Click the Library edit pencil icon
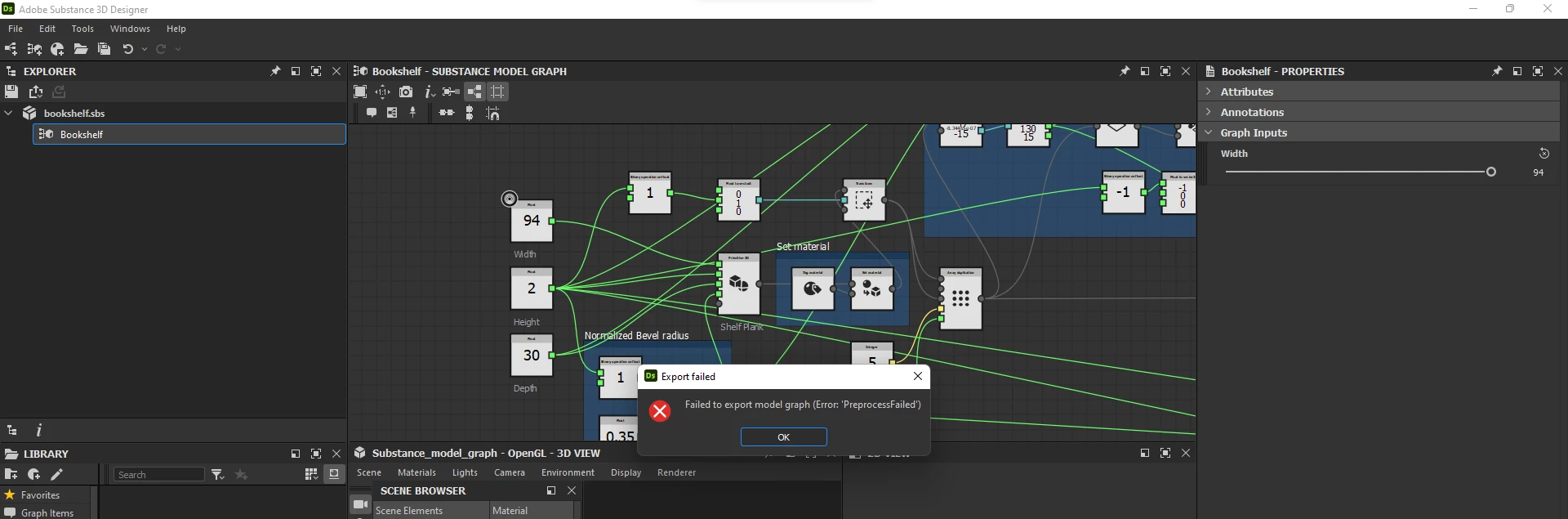1568x519 pixels. click(56, 474)
